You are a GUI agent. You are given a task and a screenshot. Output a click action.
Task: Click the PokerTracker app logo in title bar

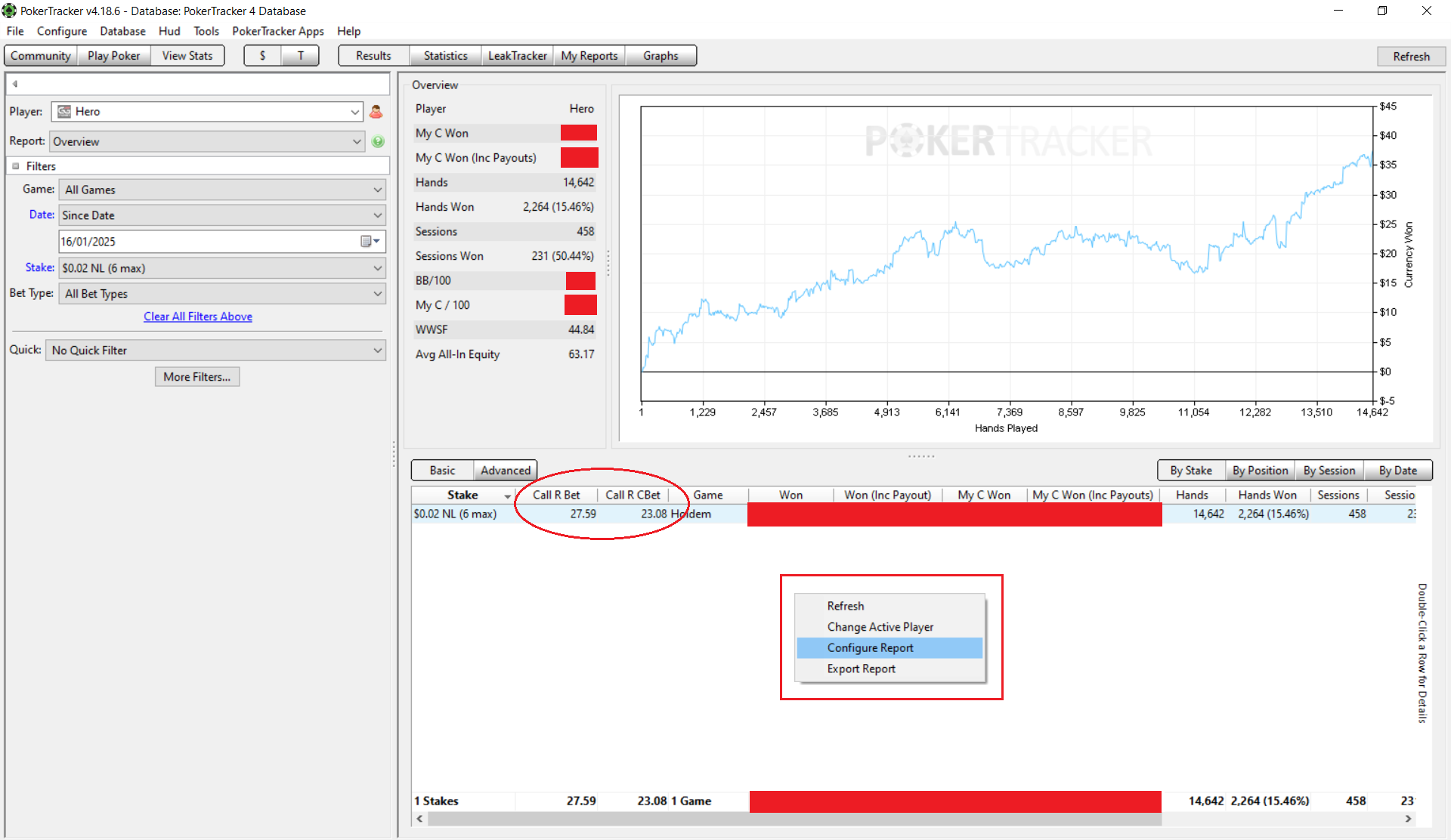[x=9, y=11]
